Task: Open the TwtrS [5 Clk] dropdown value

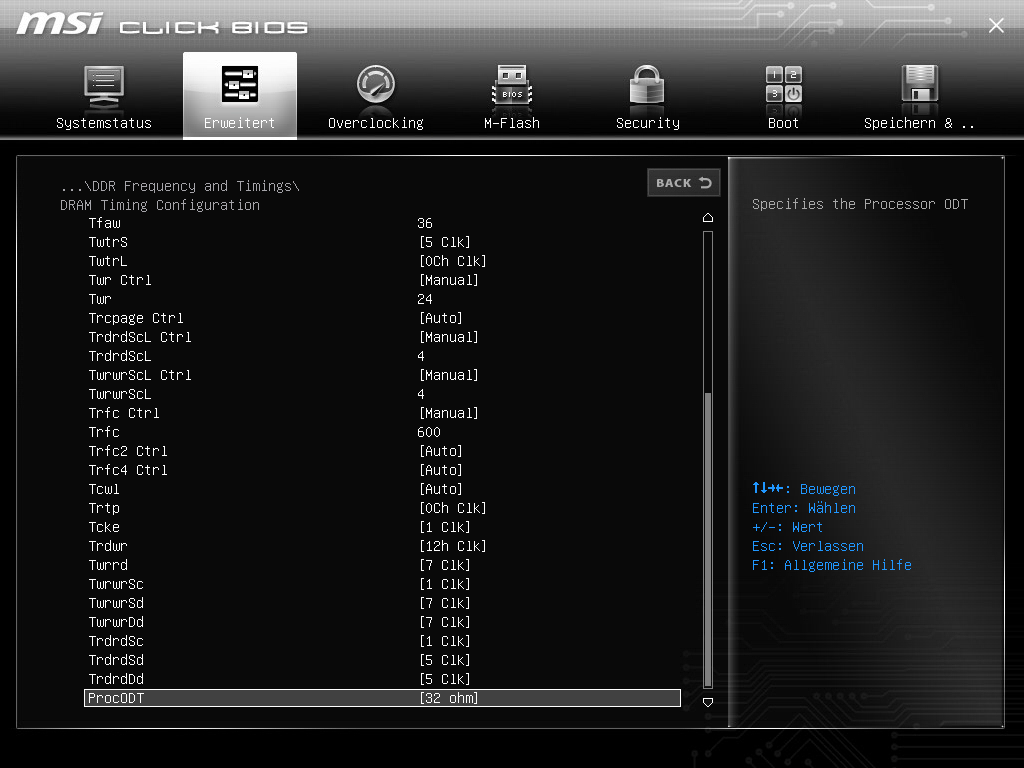Action: pyautogui.click(x=445, y=242)
